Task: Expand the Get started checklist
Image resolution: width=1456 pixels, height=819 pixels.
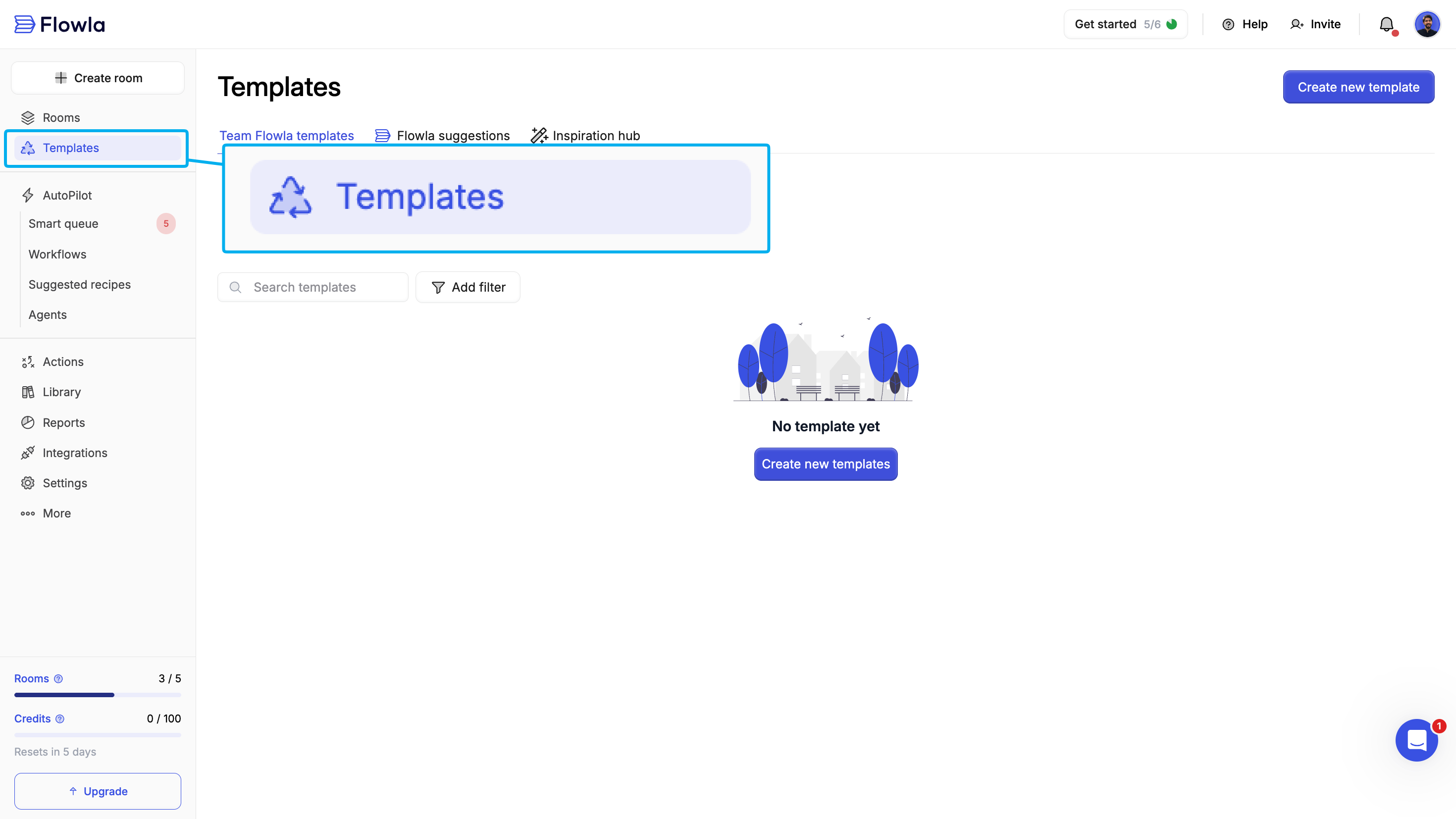Action: [x=1125, y=24]
